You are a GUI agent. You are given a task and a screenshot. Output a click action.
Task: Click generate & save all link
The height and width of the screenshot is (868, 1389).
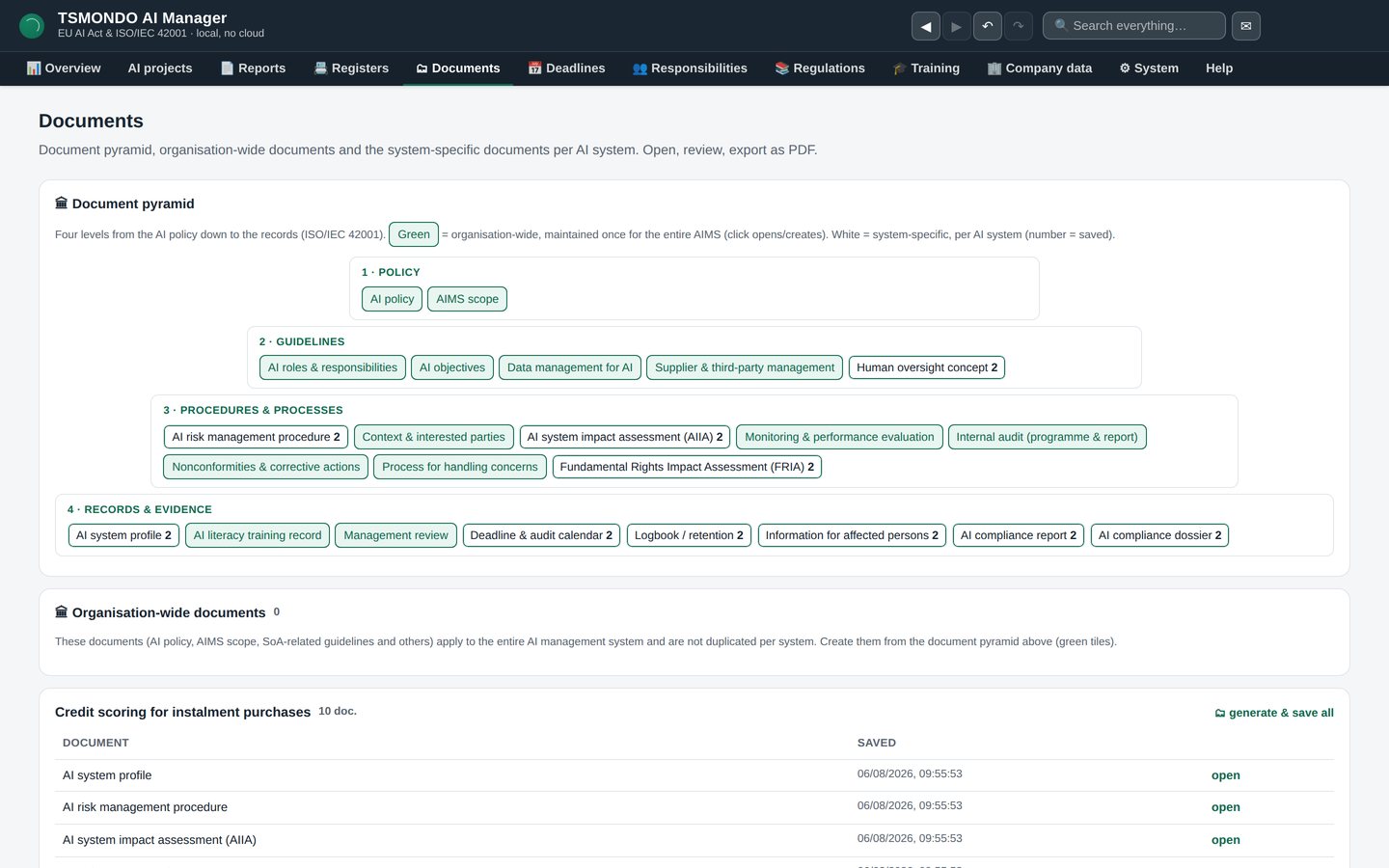(x=1274, y=713)
